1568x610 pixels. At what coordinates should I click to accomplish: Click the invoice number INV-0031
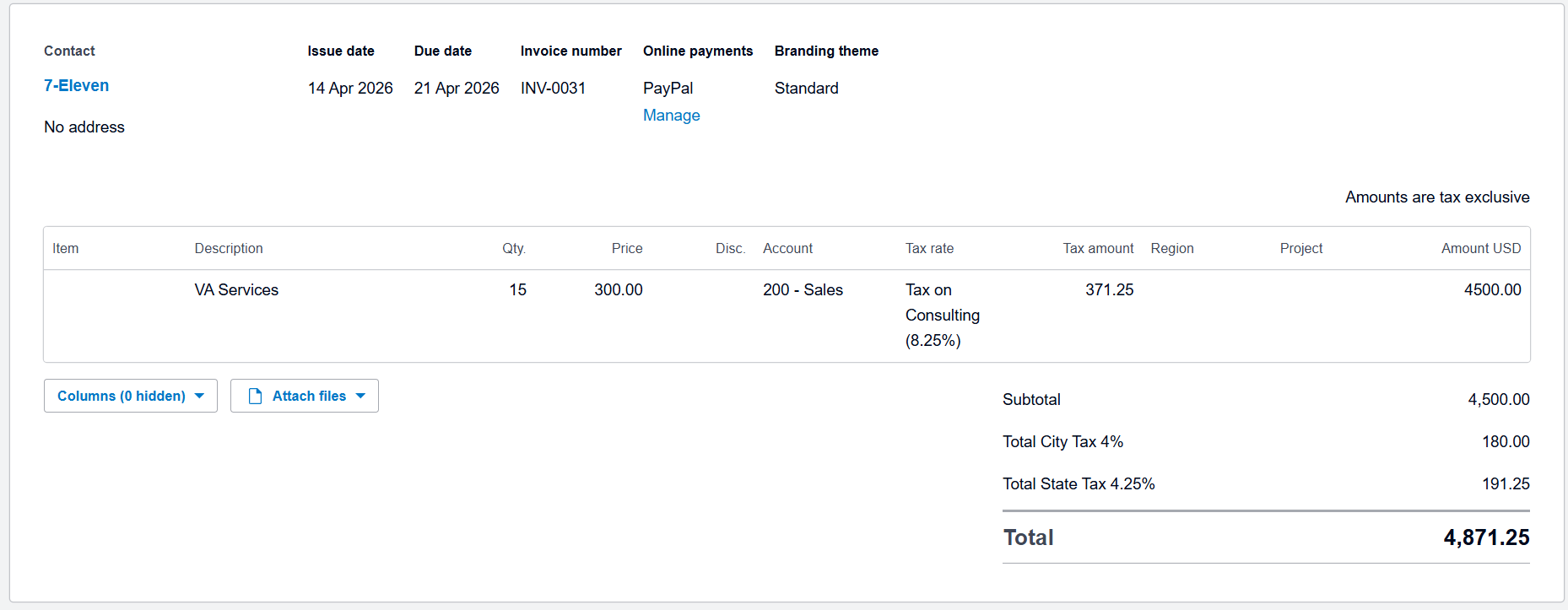(553, 88)
